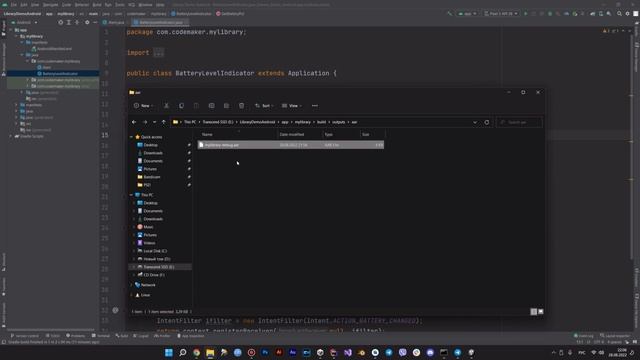Open the New dropdown in File Explorer

pyautogui.click(x=143, y=106)
